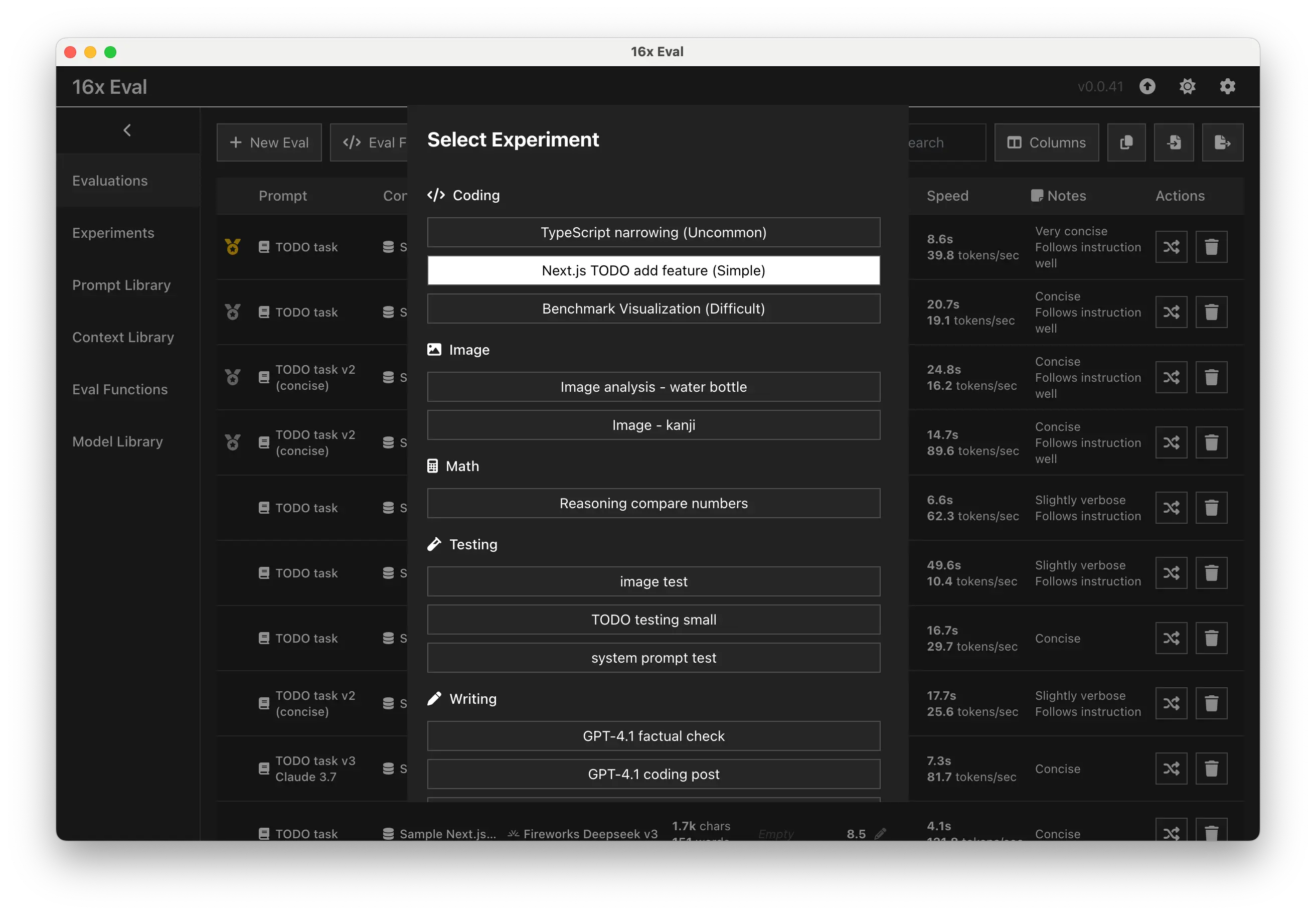This screenshot has height=915, width=1316.
Task: Delete the 8.6s evaluation row
Action: coord(1211,247)
